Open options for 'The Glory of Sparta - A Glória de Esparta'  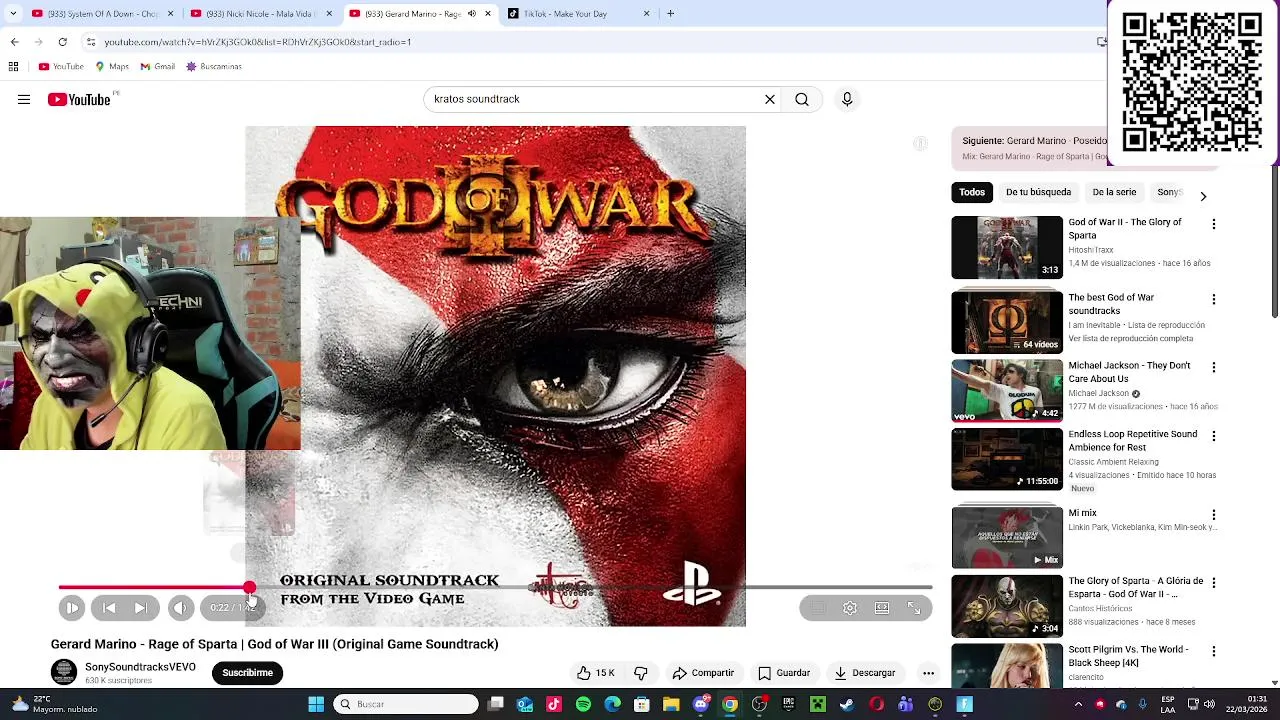point(1214,582)
